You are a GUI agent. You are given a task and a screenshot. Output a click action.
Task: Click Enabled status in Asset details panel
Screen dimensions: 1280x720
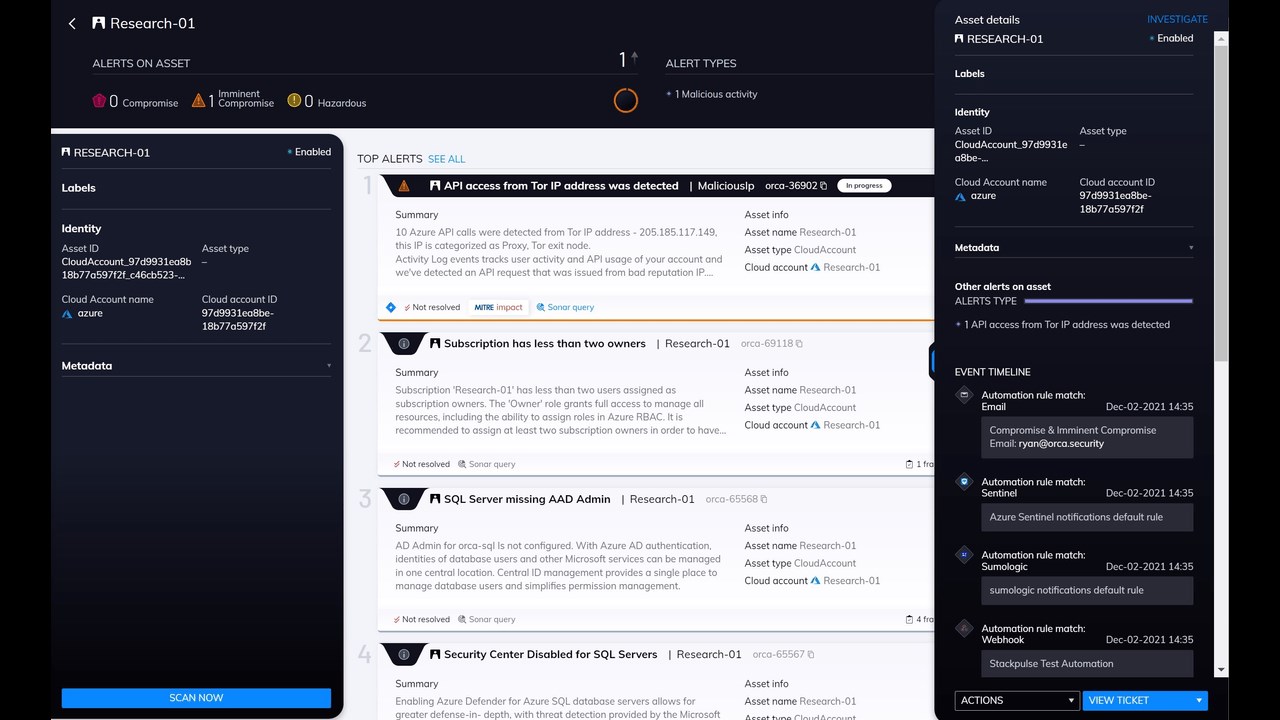1171,38
